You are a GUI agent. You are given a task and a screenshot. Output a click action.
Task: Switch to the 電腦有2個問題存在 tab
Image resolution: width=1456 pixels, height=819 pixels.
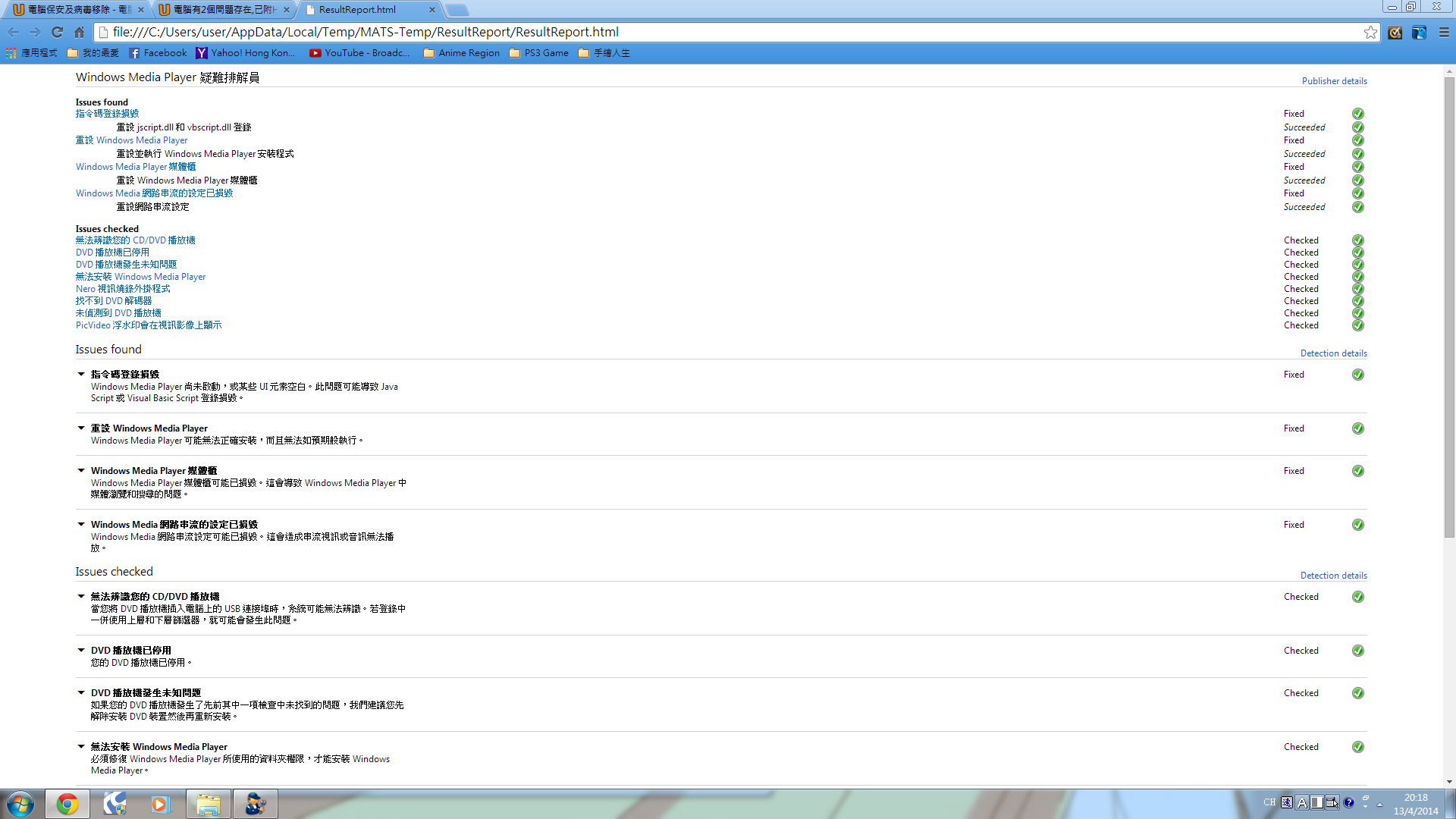pyautogui.click(x=224, y=10)
